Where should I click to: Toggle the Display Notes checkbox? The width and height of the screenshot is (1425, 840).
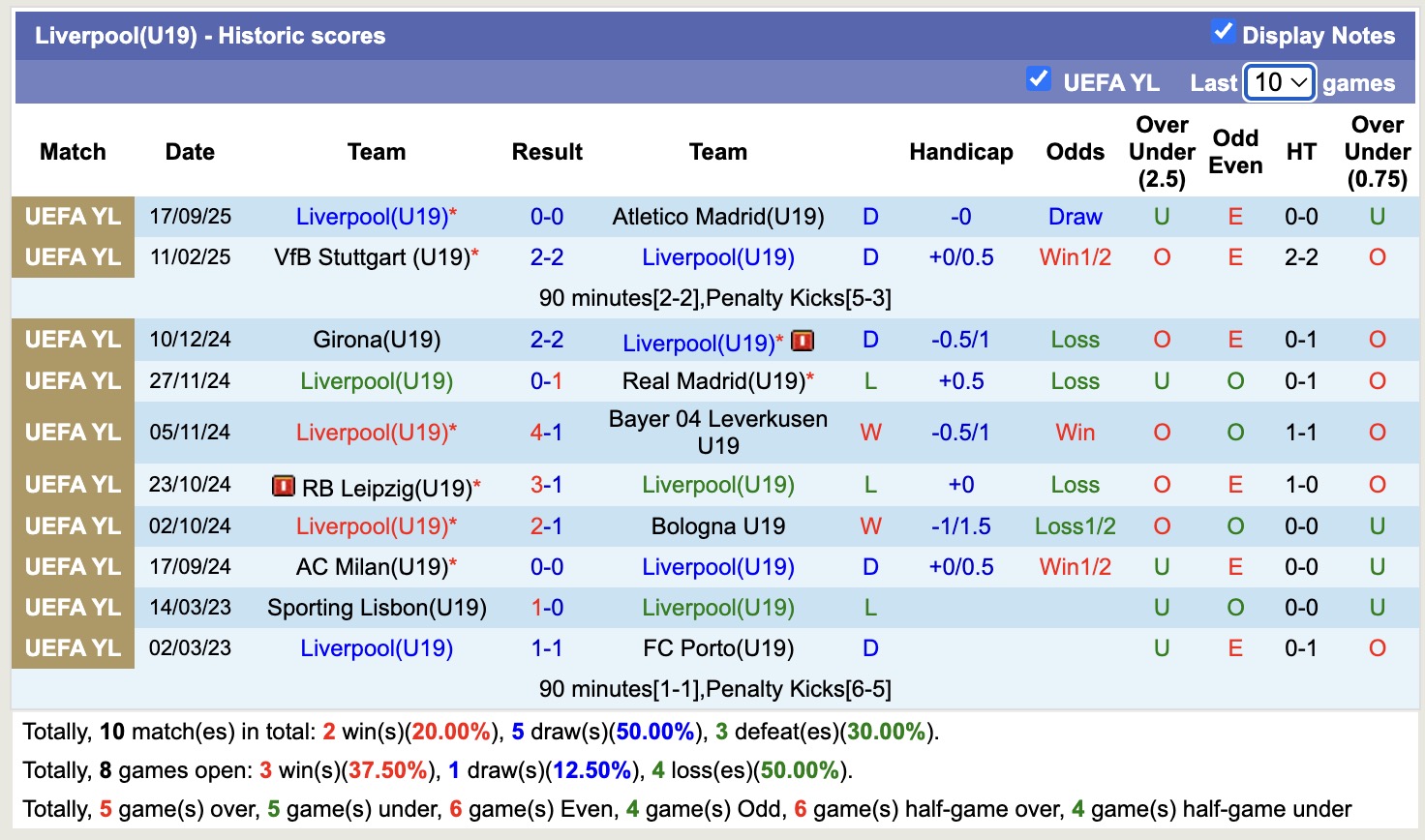click(x=1223, y=32)
